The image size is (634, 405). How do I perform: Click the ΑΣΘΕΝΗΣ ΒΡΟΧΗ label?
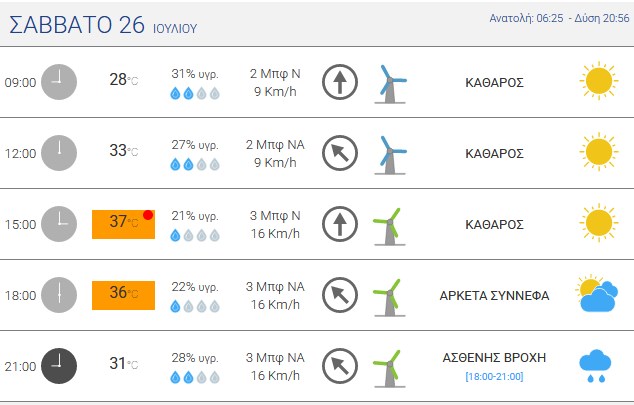(494, 358)
